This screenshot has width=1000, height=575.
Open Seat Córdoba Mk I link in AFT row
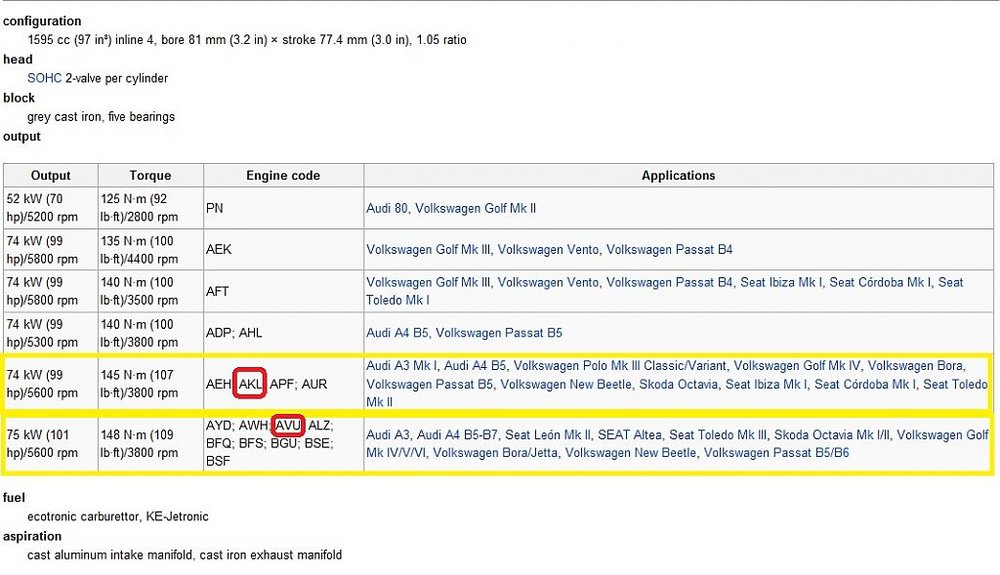pyautogui.click(x=880, y=282)
